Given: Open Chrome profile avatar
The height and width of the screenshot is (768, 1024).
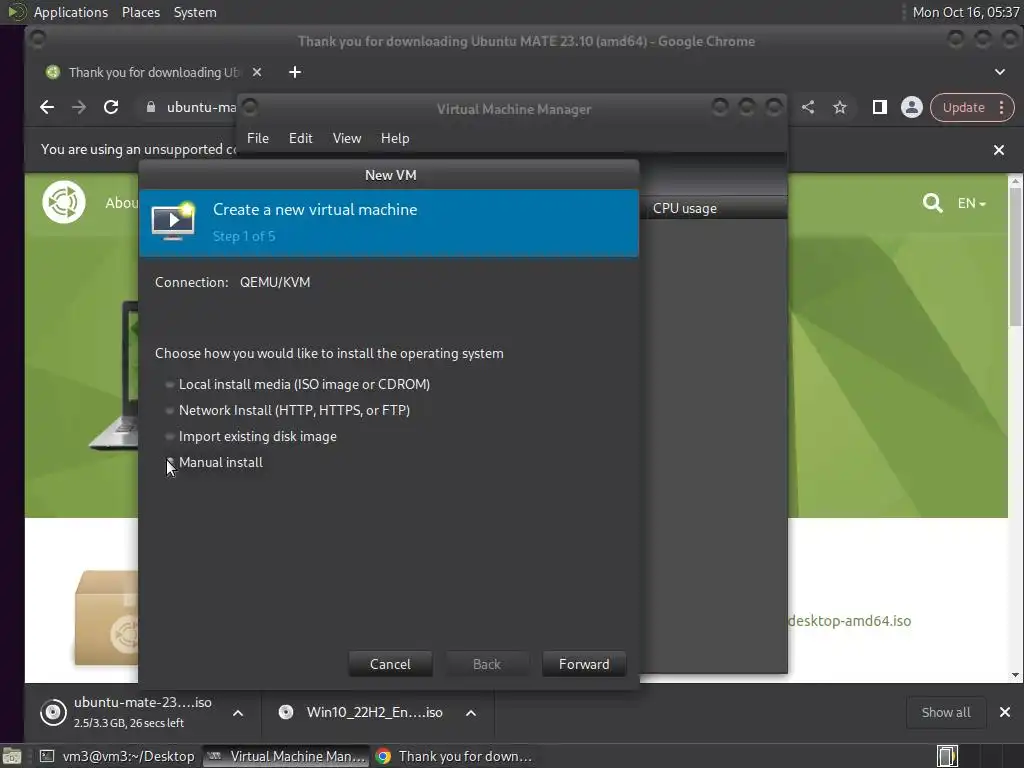Looking at the screenshot, I should [x=912, y=107].
